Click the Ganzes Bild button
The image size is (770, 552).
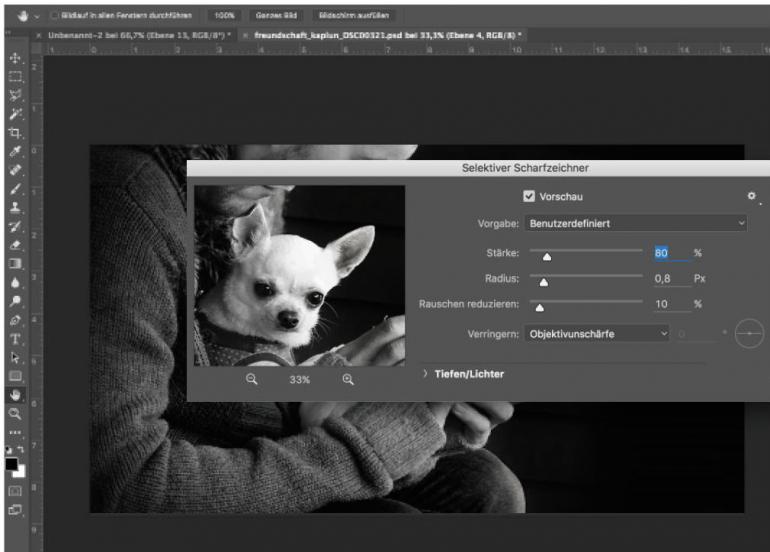coord(276,16)
